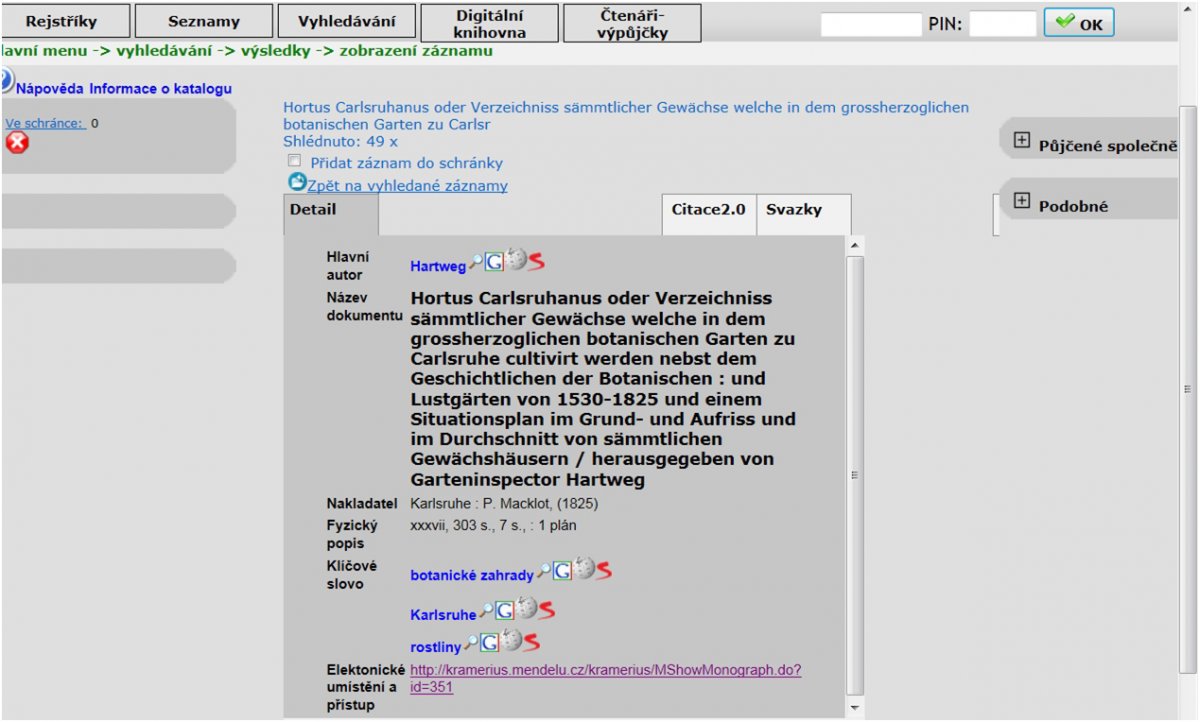Expand the Půjčené společně panel
This screenshot has width=1200, height=722.
coord(1021,141)
